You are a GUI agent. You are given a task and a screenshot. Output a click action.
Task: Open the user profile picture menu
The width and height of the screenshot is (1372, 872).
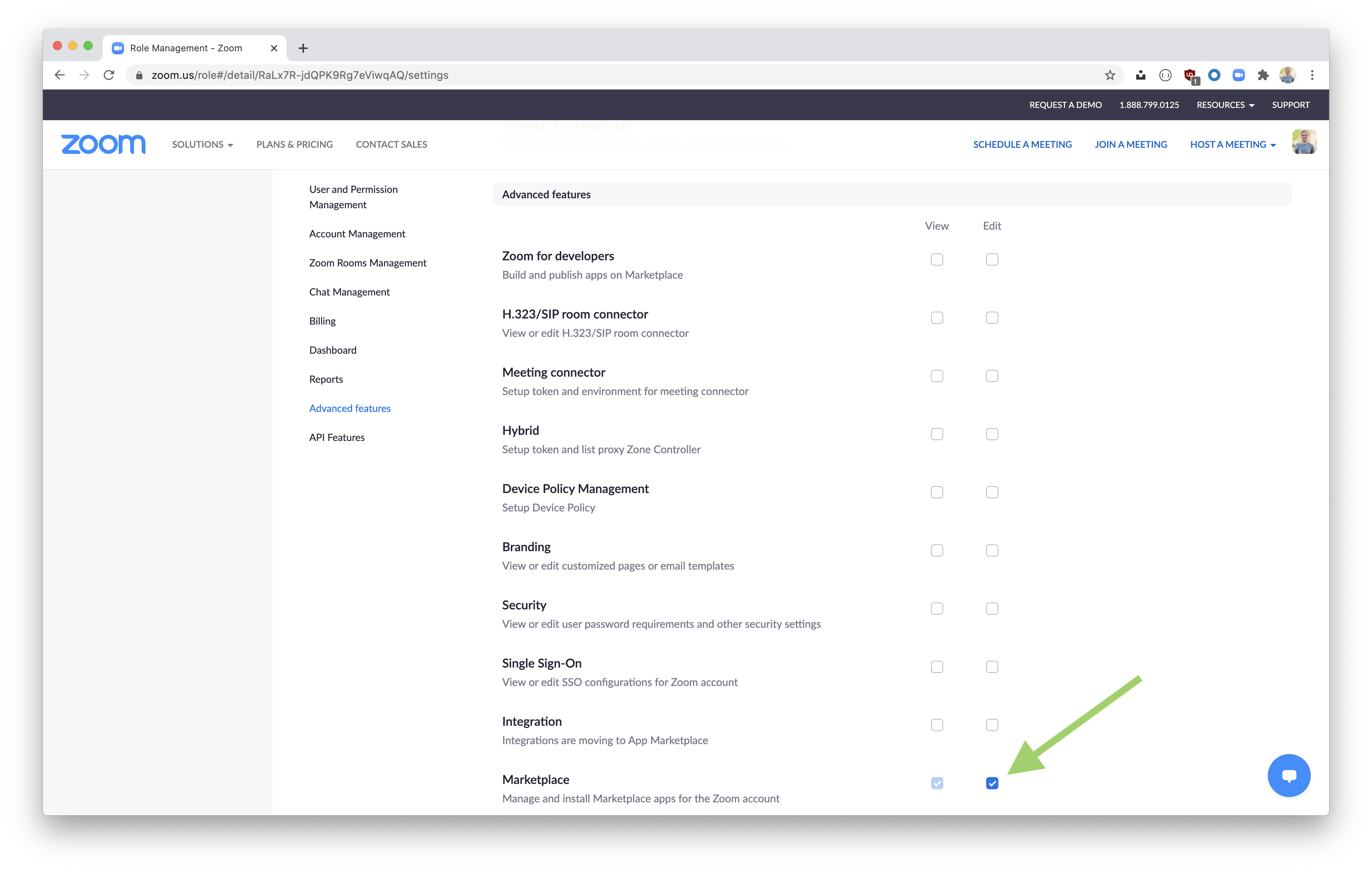[x=1304, y=142]
